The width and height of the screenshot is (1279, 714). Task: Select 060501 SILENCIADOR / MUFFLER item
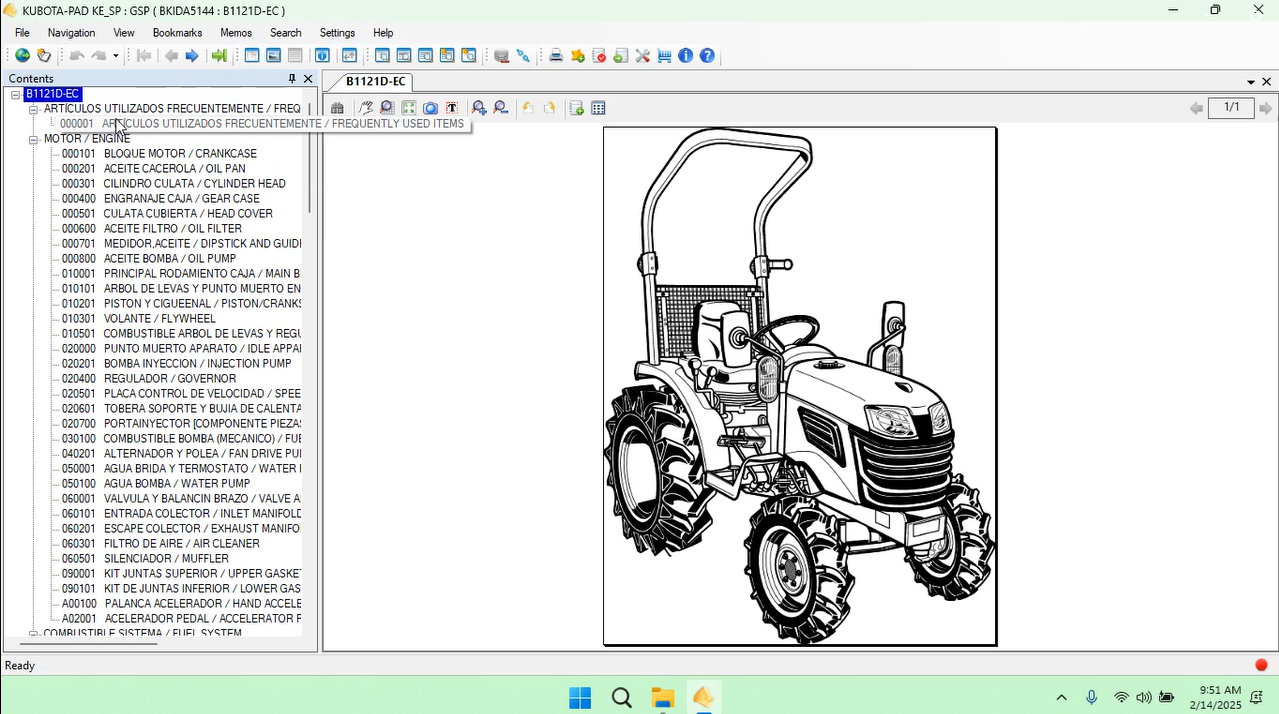click(144, 559)
